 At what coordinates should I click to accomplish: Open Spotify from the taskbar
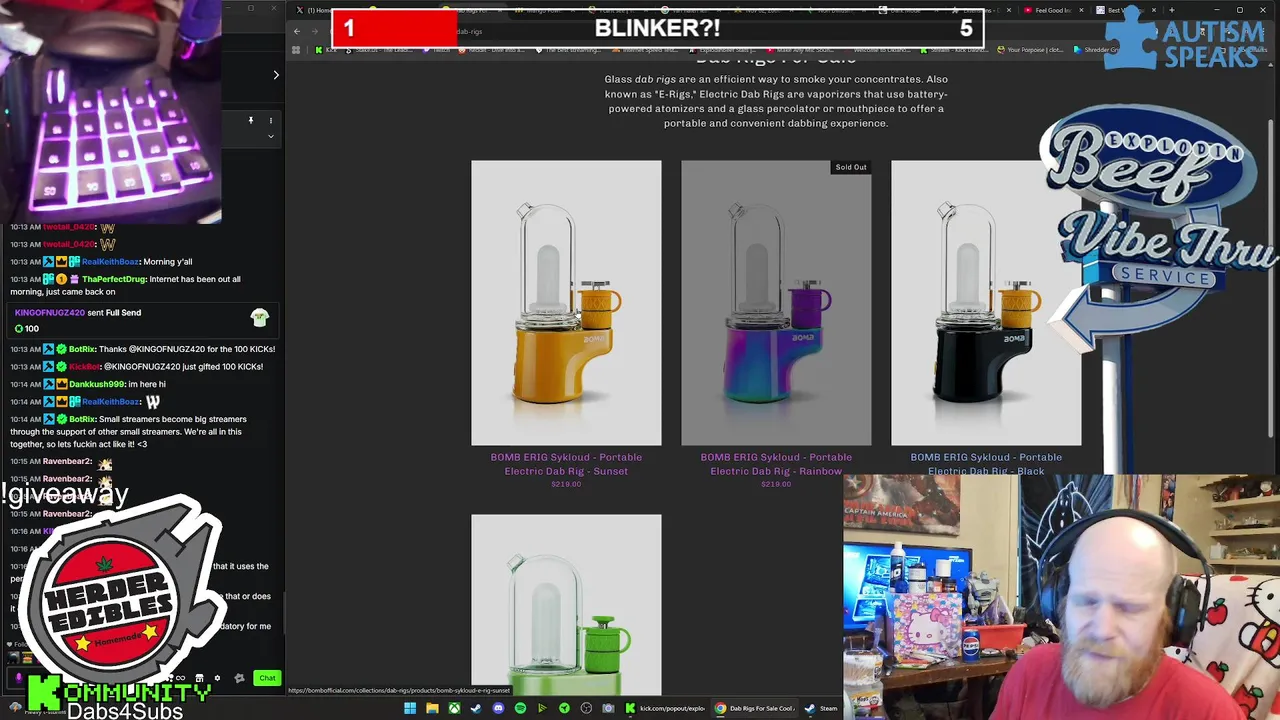(520, 709)
